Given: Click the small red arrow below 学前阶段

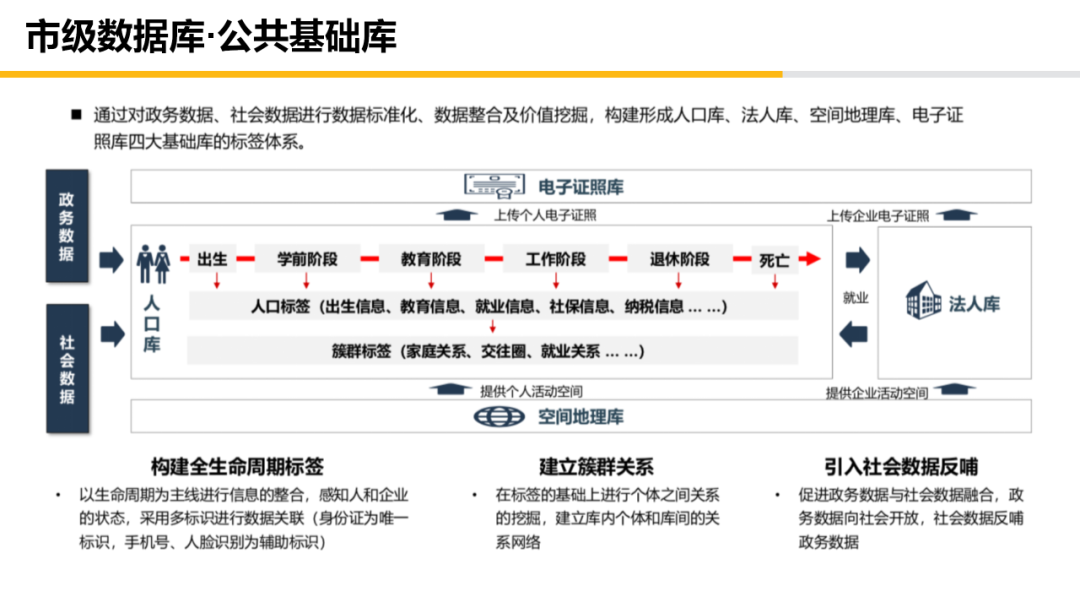Looking at the screenshot, I should click(x=307, y=280).
